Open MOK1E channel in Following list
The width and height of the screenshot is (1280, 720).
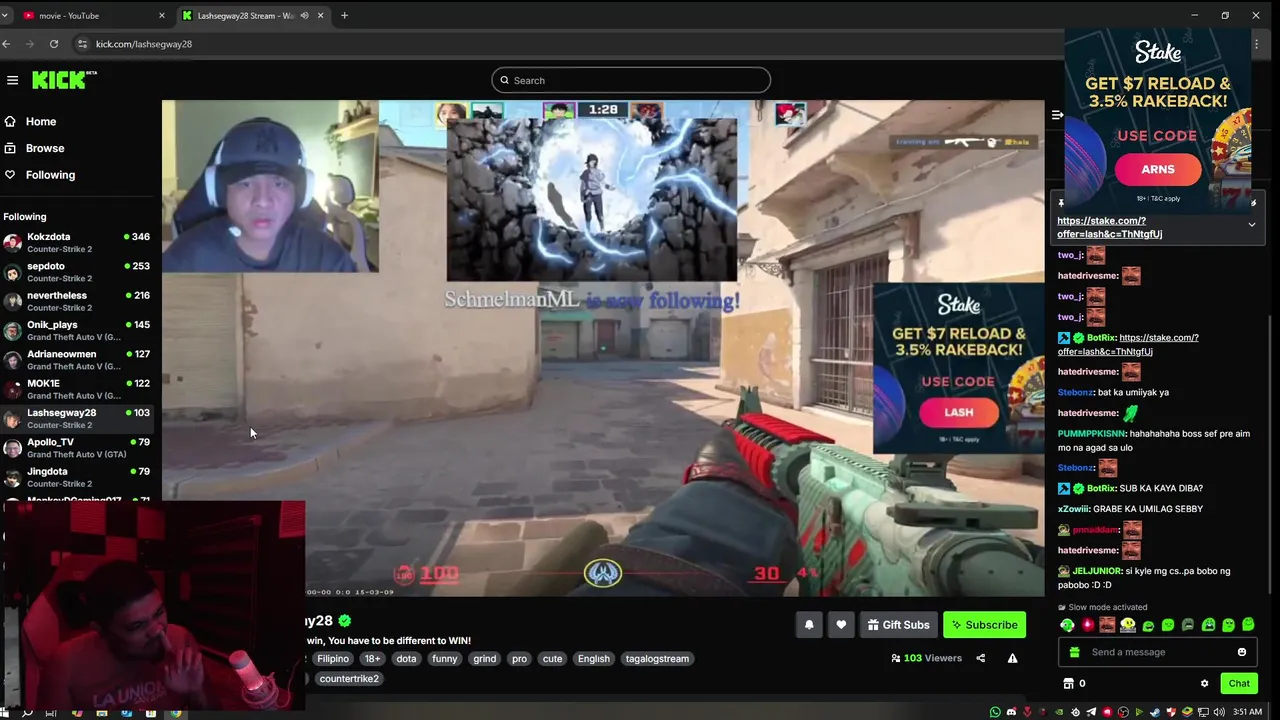click(x=76, y=389)
